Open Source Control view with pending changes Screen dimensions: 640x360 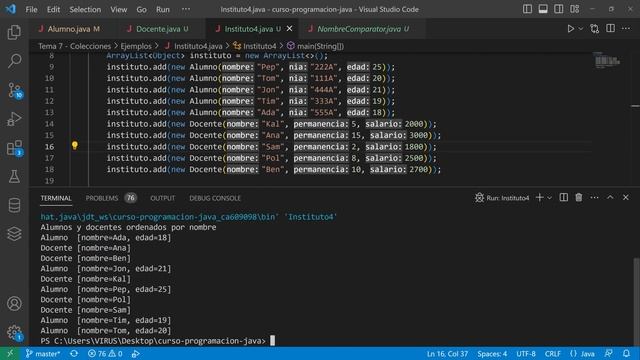14,90
